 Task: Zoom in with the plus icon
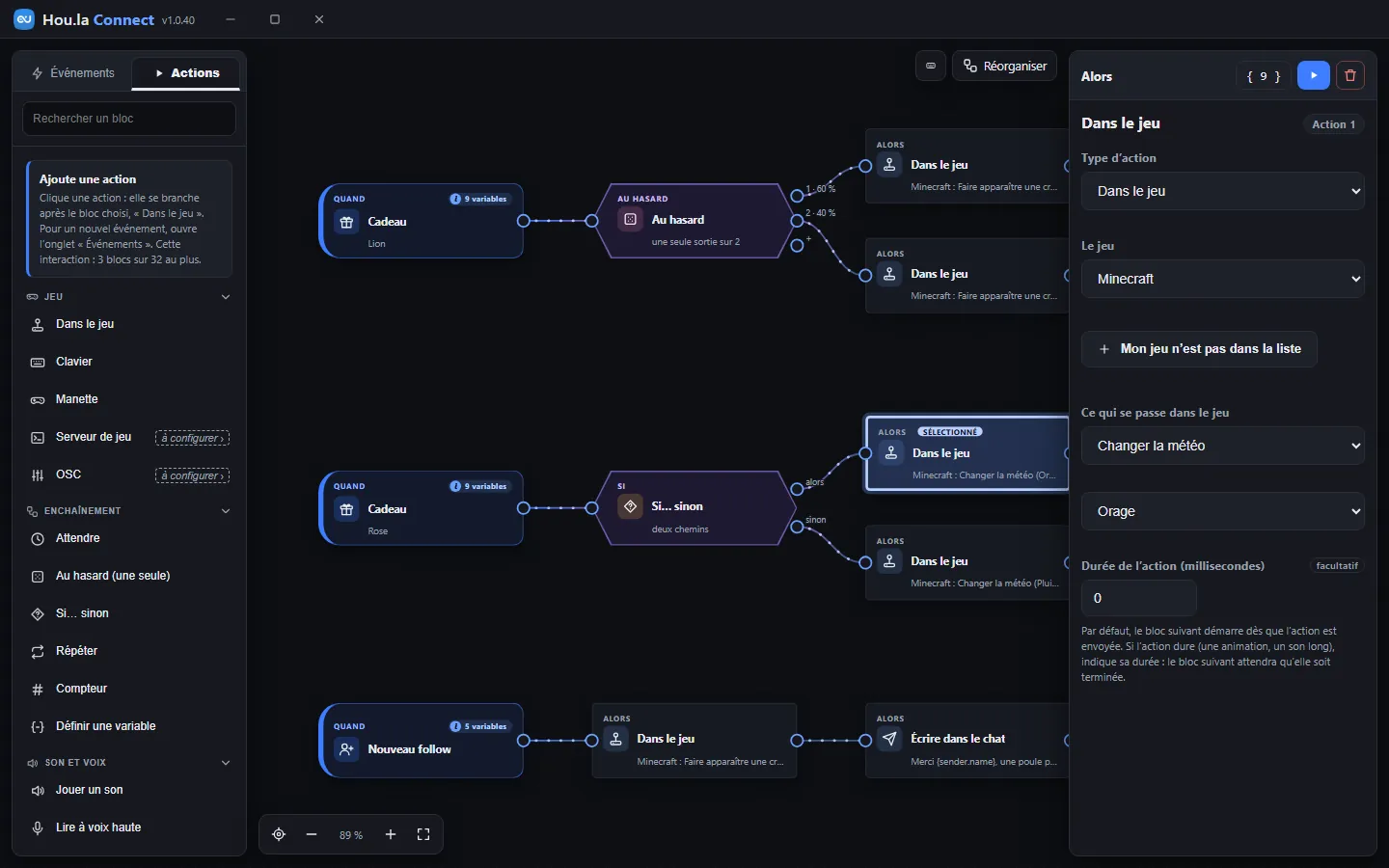pos(391,834)
